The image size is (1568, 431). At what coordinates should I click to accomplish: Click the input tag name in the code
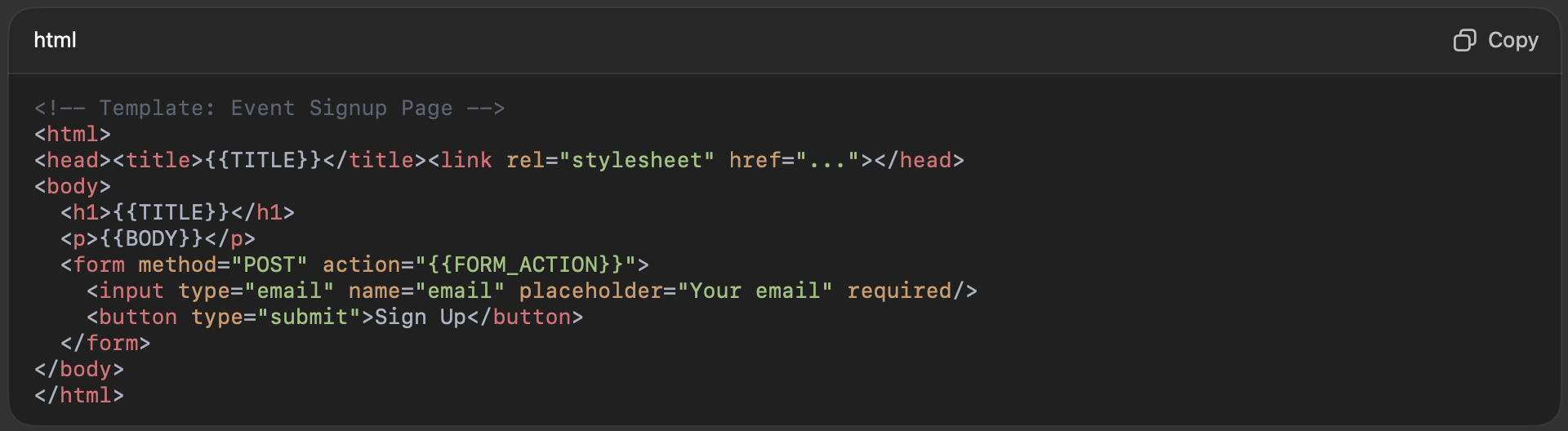131,291
